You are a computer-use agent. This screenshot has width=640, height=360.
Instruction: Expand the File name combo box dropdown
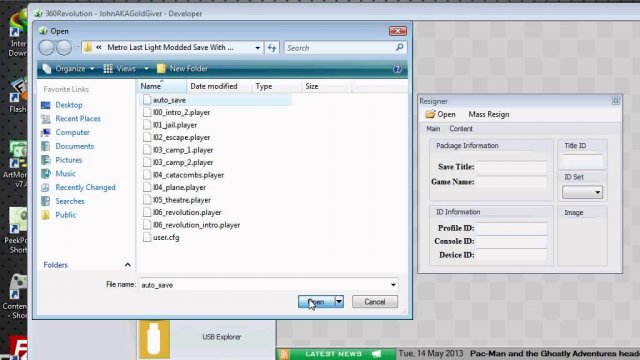[x=393, y=285]
